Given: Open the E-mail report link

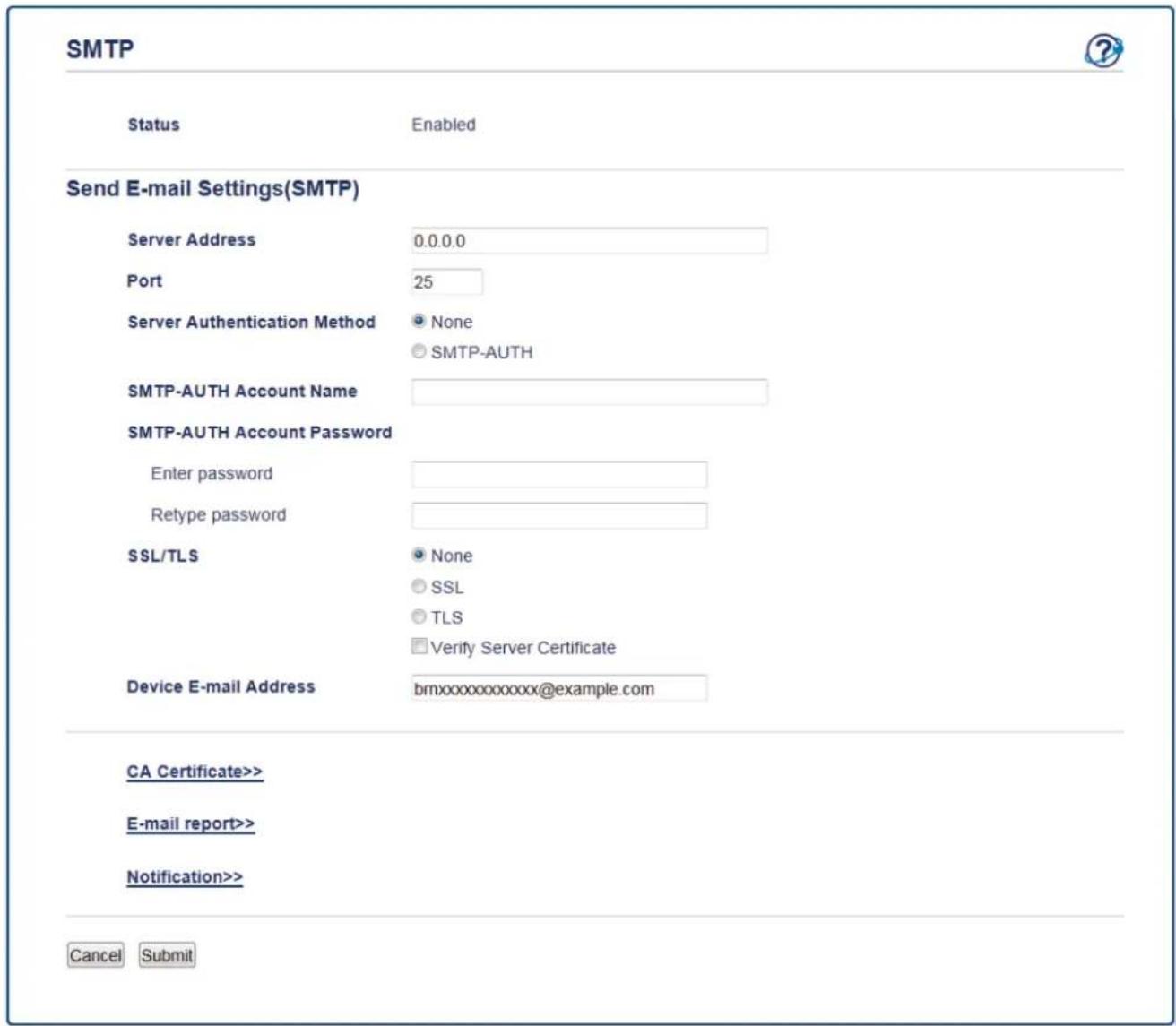Looking at the screenshot, I should [x=191, y=823].
